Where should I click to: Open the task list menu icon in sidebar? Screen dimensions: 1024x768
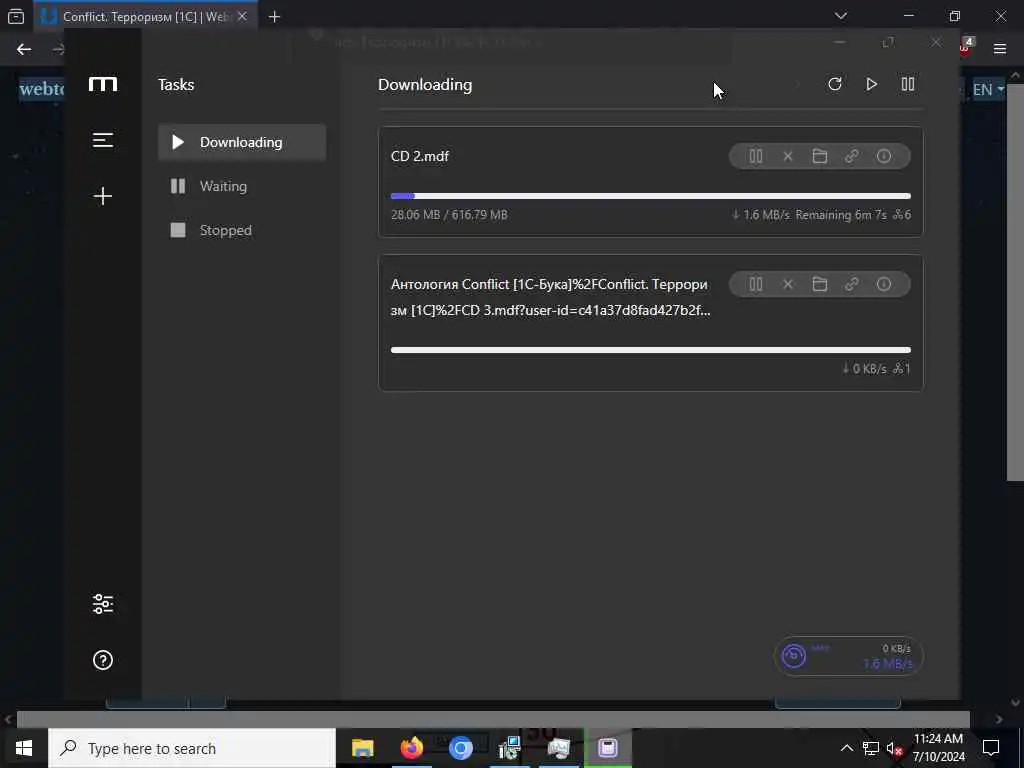(103, 140)
